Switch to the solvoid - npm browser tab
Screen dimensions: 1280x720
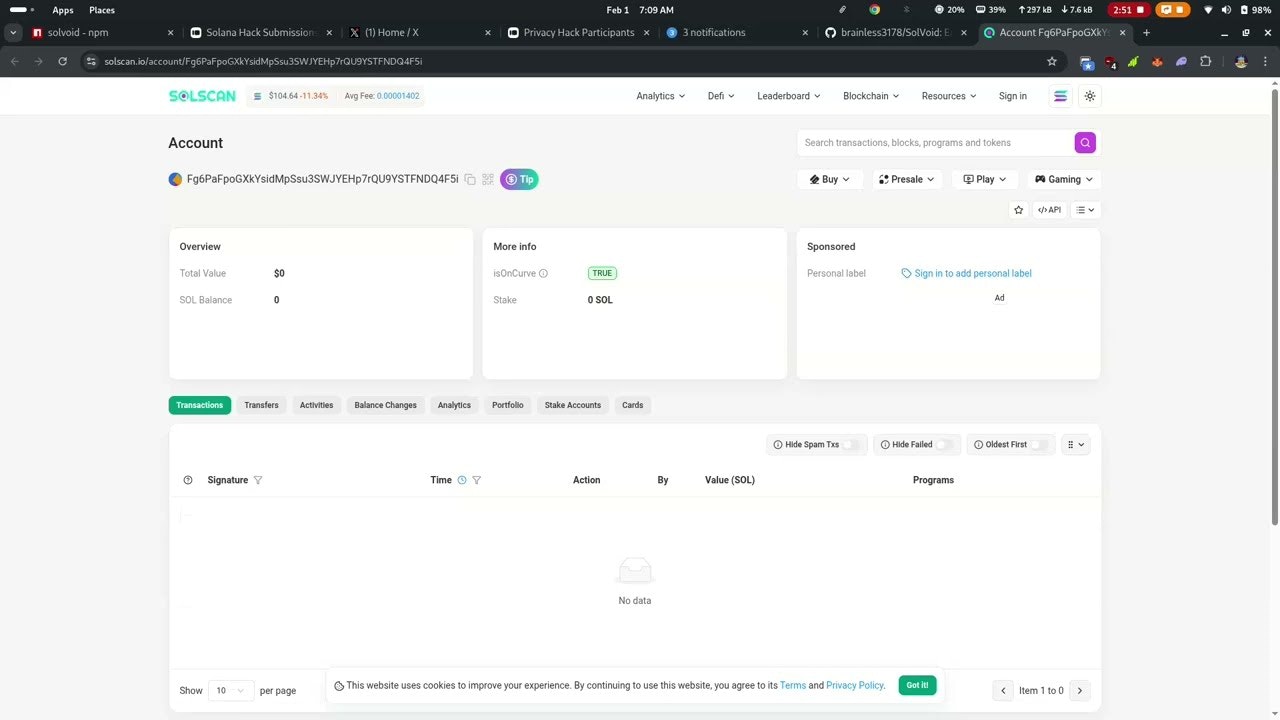100,32
